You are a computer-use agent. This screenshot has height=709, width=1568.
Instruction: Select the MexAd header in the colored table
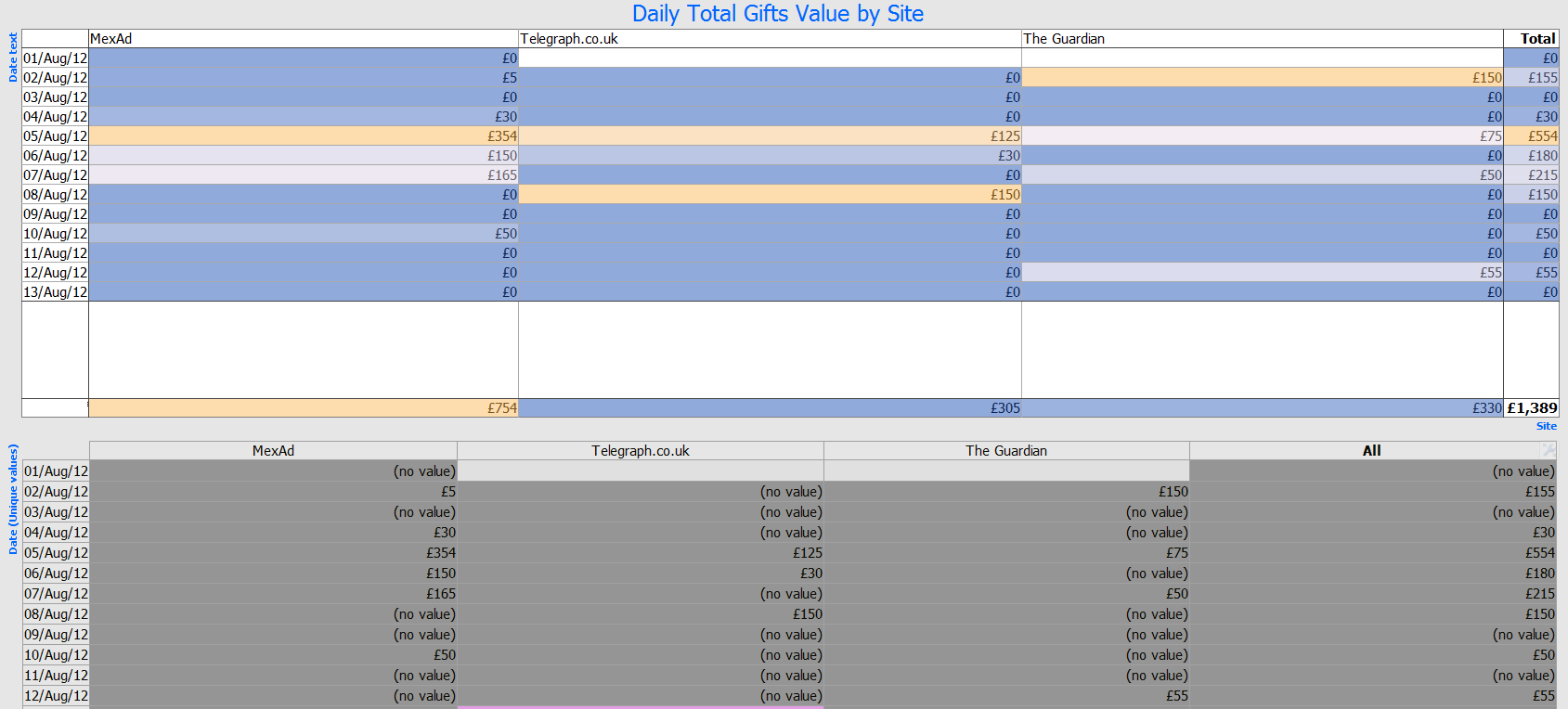pos(304,39)
